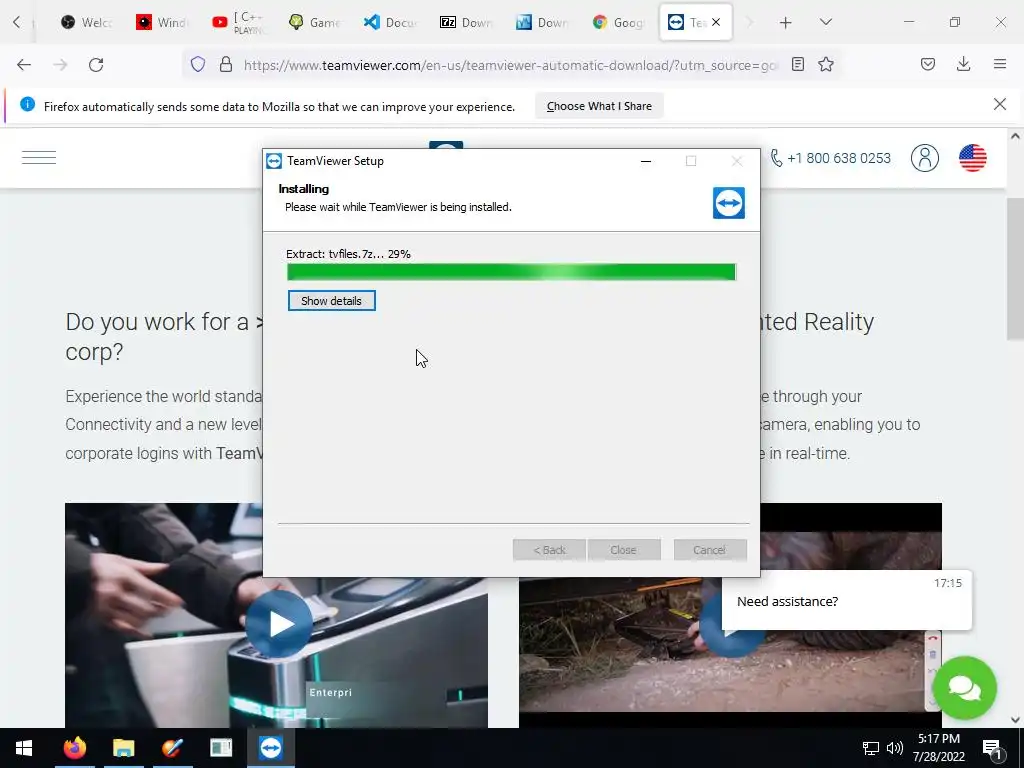Switch to the VS Code Documentation tab
The height and width of the screenshot is (768, 1024).
(390, 22)
